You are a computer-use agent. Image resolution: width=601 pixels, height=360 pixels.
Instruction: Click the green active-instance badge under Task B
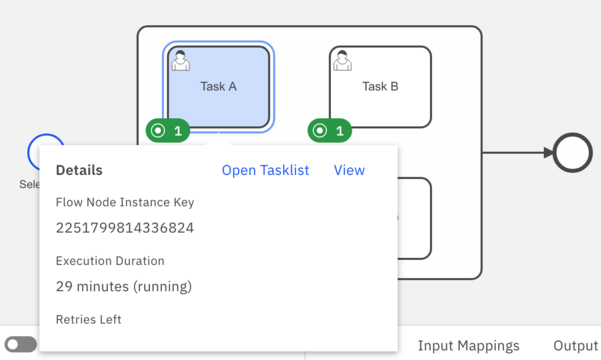330,131
